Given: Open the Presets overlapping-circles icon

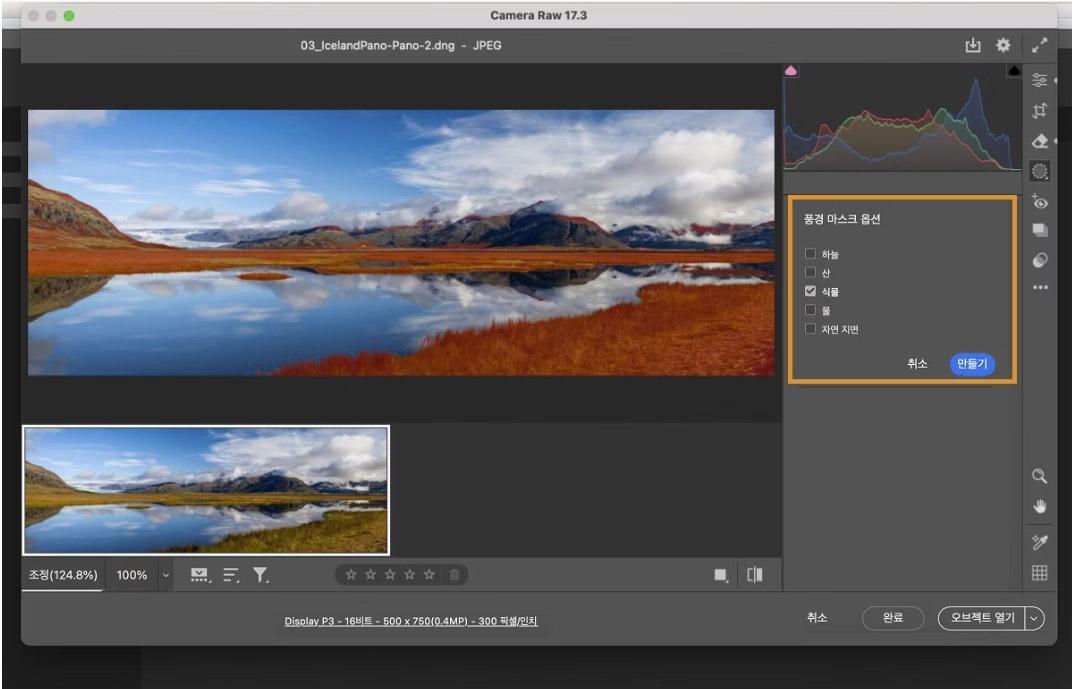Looking at the screenshot, I should coord(1039,260).
